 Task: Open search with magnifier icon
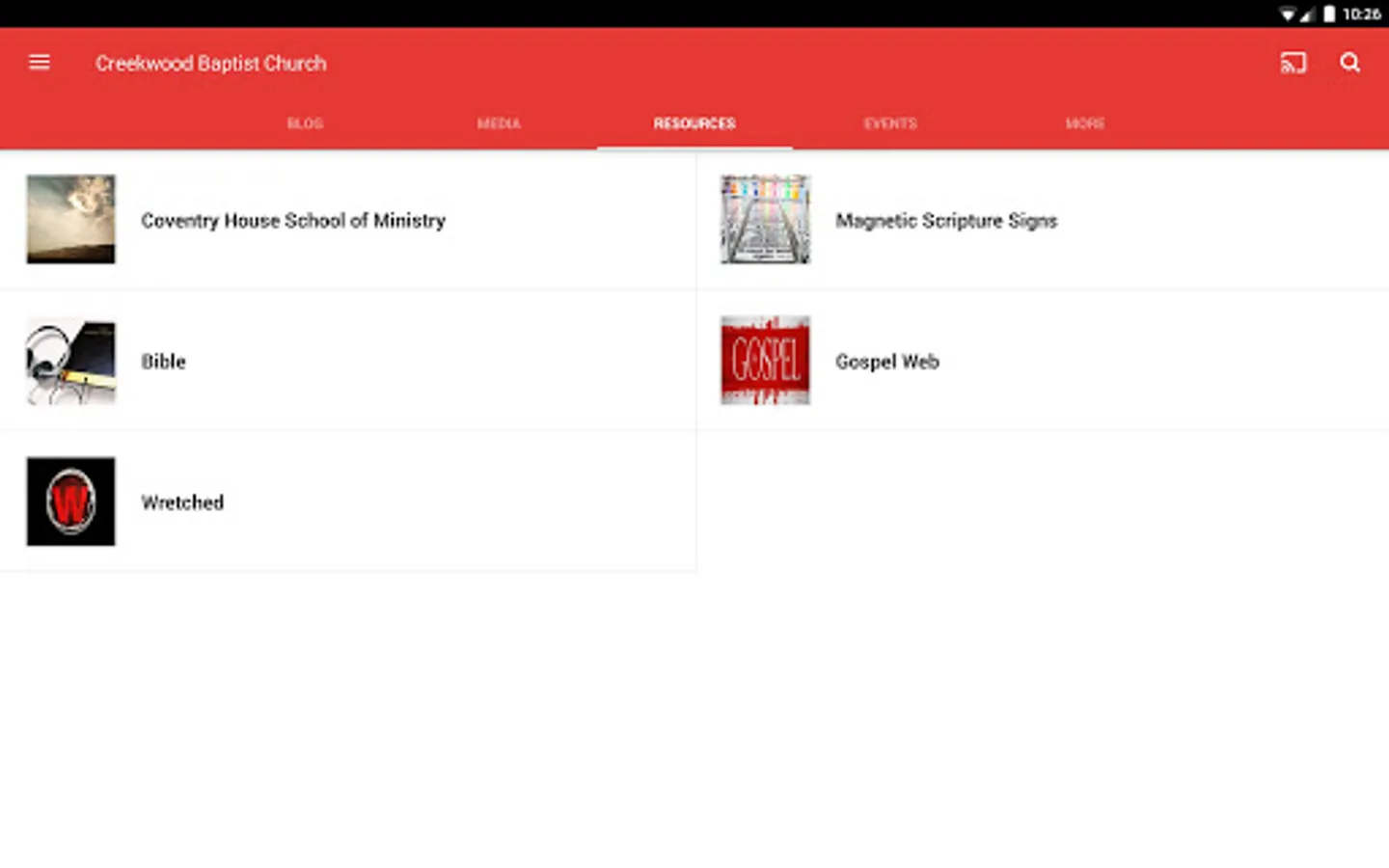[x=1349, y=63]
